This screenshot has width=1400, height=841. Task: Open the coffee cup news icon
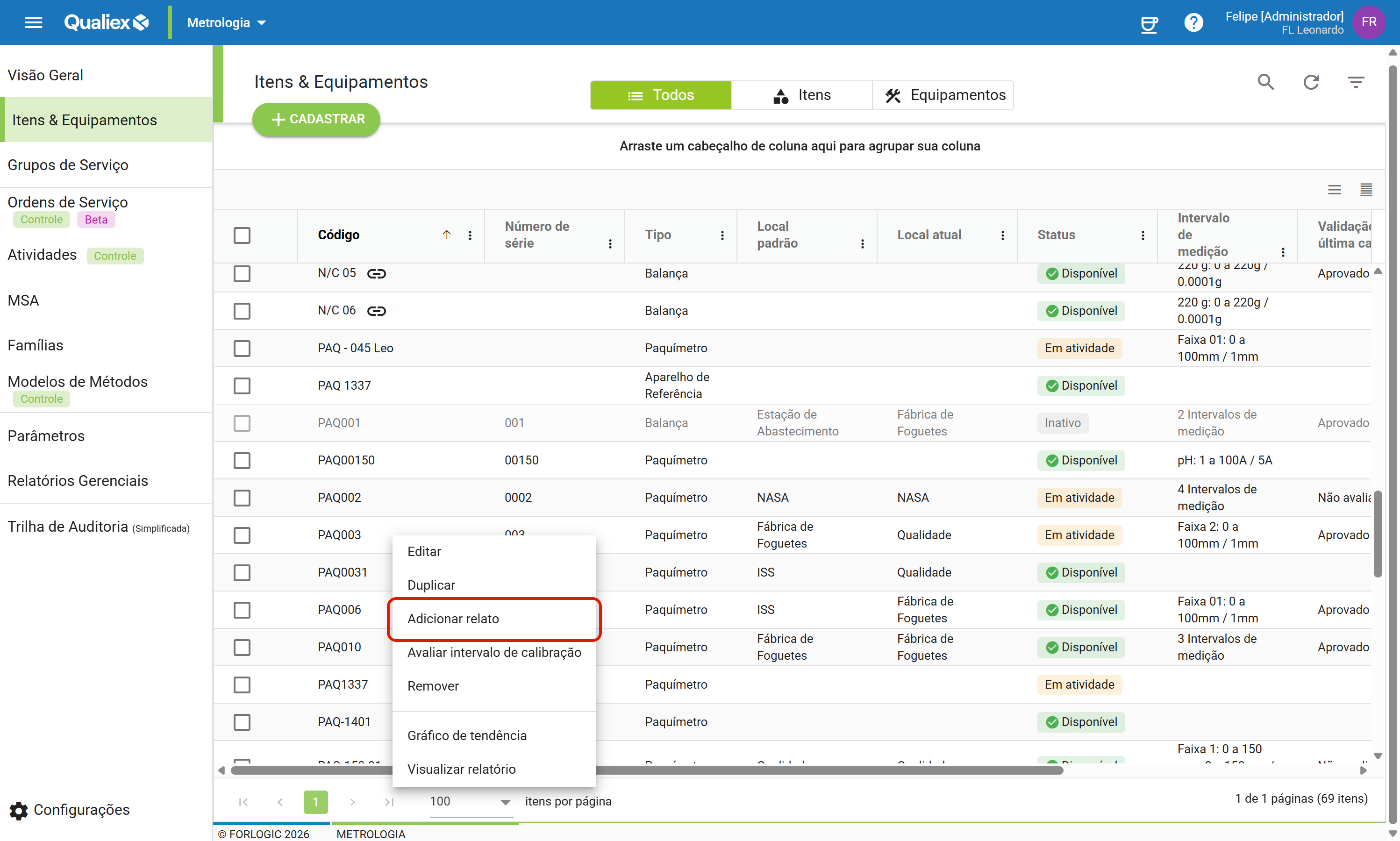click(x=1149, y=23)
